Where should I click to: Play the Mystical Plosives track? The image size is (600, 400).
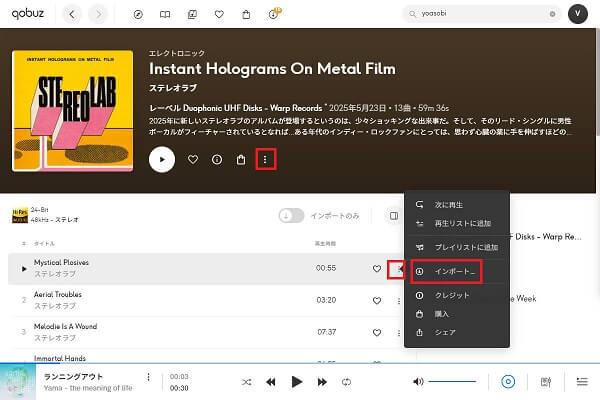24,269
